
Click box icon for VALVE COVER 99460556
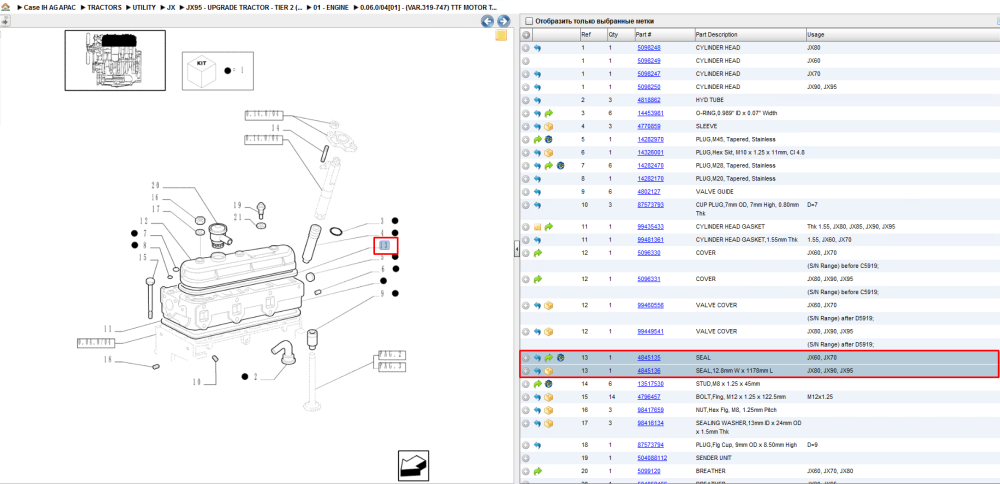click(548, 305)
